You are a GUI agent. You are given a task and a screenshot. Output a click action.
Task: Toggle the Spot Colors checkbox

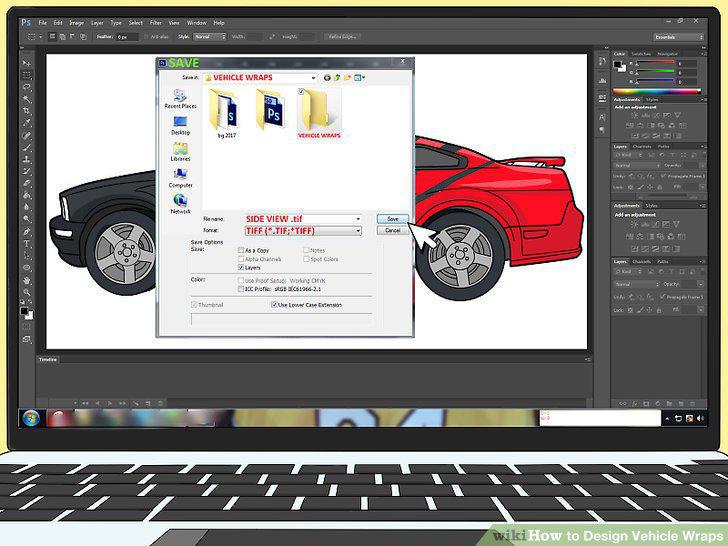(306, 259)
